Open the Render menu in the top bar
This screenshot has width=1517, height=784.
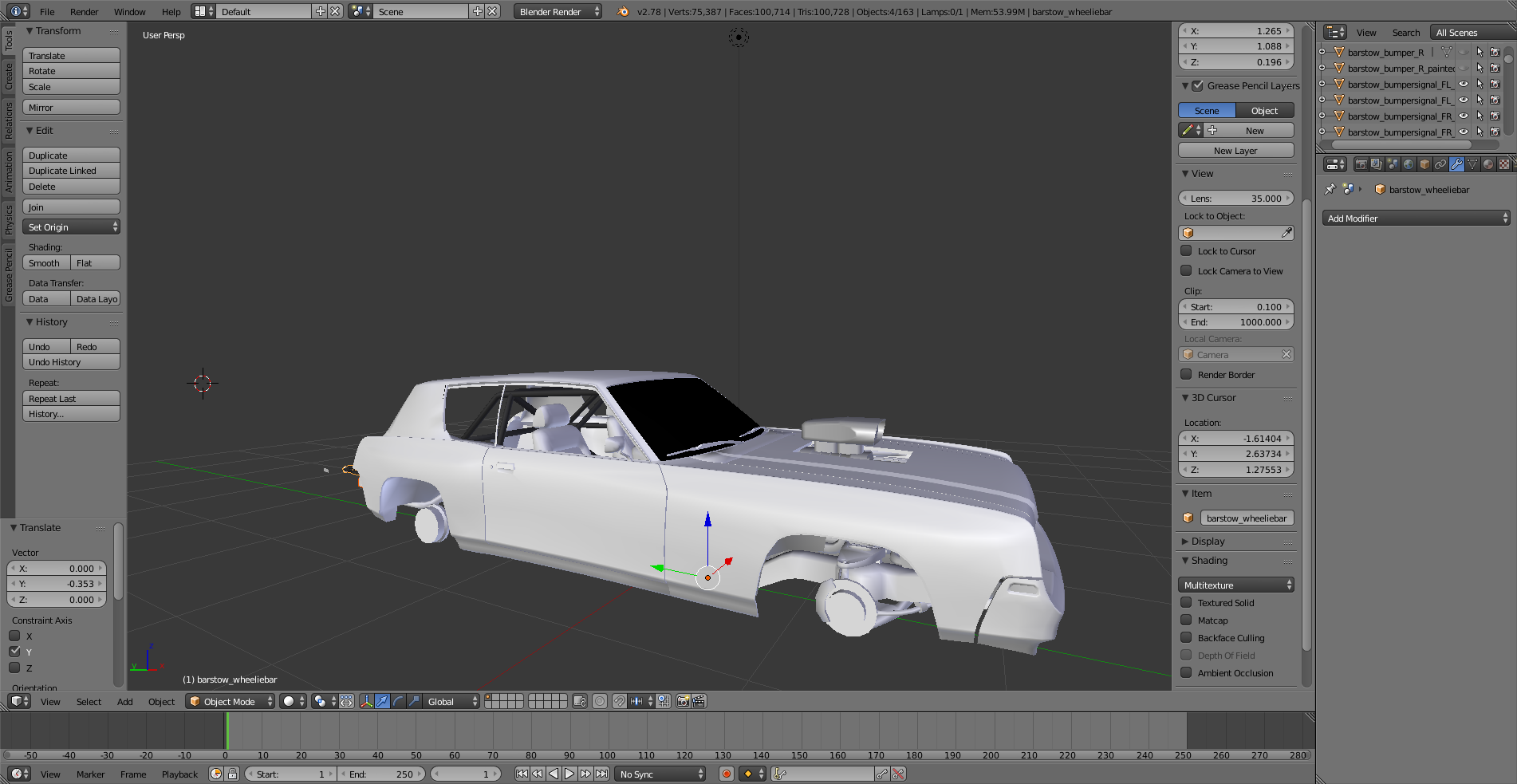[84, 12]
